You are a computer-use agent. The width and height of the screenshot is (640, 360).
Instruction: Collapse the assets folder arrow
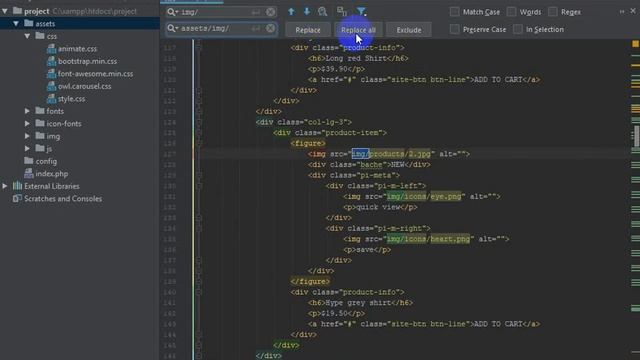click(16, 24)
